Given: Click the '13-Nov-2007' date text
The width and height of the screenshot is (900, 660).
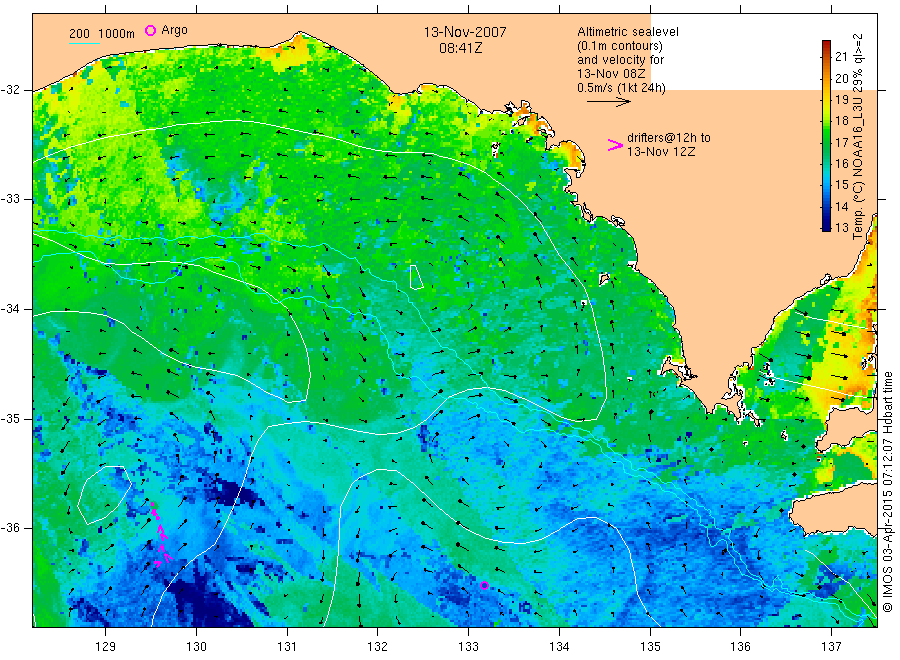Looking at the screenshot, I should tap(465, 32).
